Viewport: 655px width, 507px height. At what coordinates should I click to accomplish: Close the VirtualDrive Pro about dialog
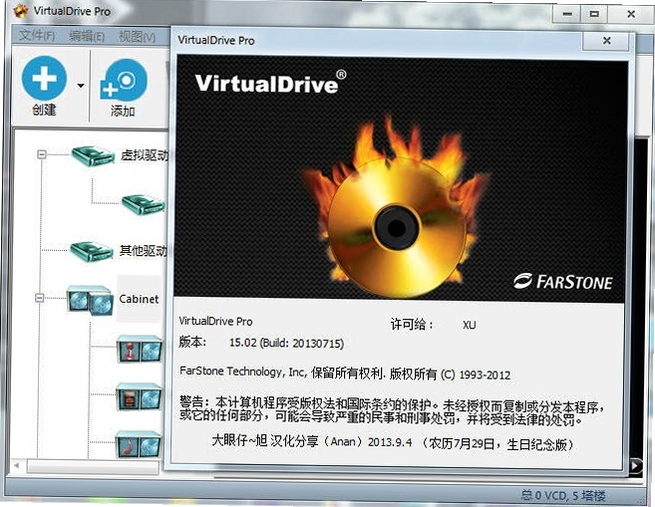(607, 41)
